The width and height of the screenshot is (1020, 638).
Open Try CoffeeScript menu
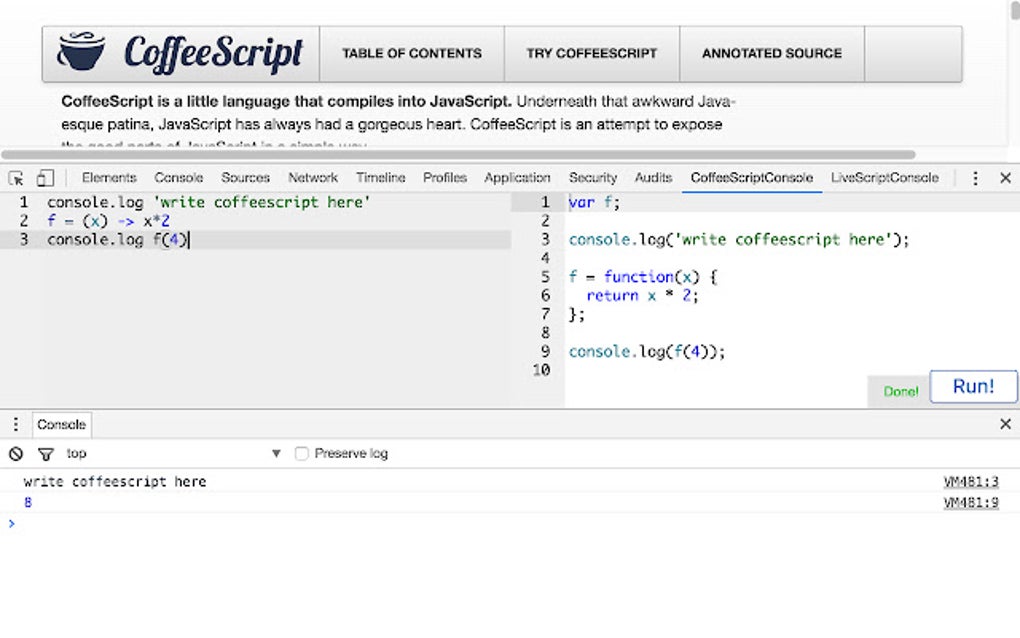pos(591,53)
